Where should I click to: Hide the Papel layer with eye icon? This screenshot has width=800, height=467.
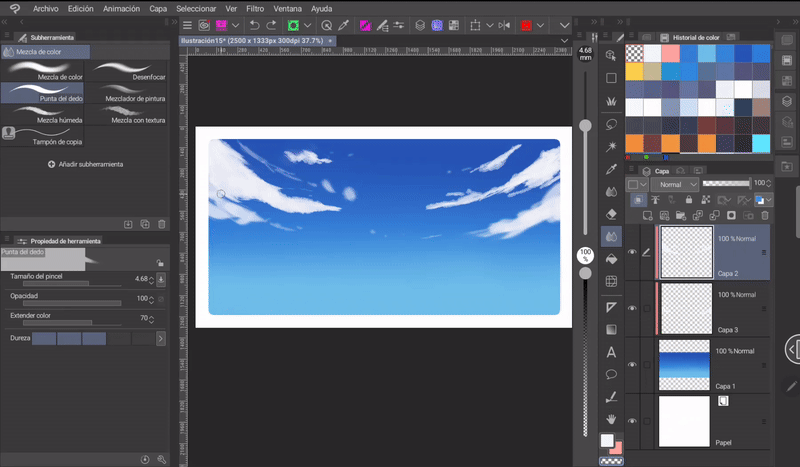click(x=632, y=421)
